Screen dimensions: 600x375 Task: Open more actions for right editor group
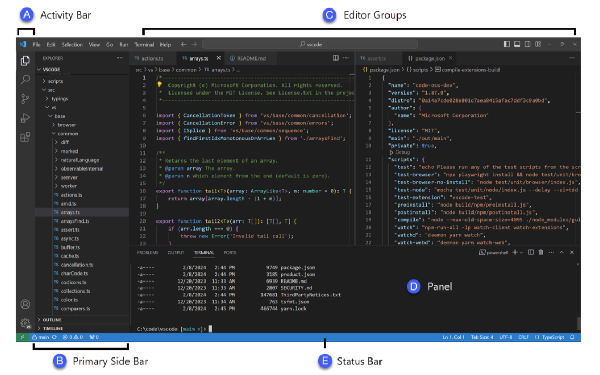click(572, 58)
